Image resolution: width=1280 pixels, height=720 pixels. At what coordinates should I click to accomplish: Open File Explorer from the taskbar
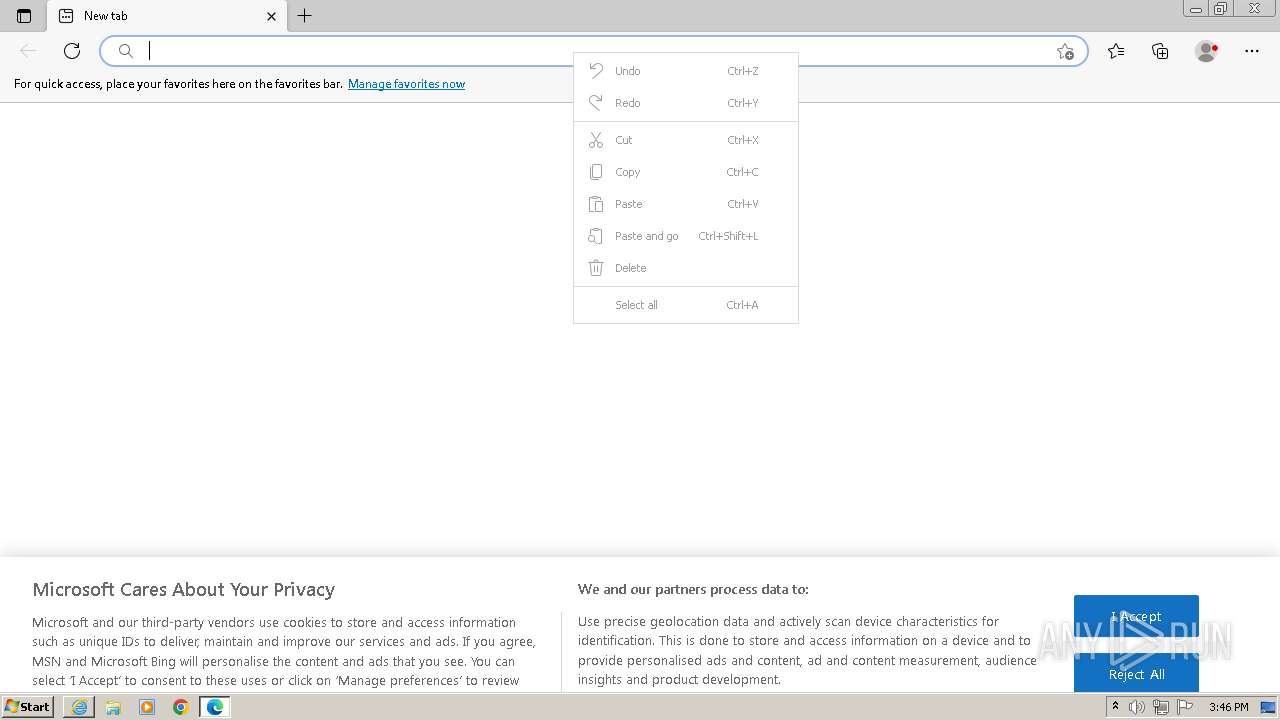tap(113, 707)
